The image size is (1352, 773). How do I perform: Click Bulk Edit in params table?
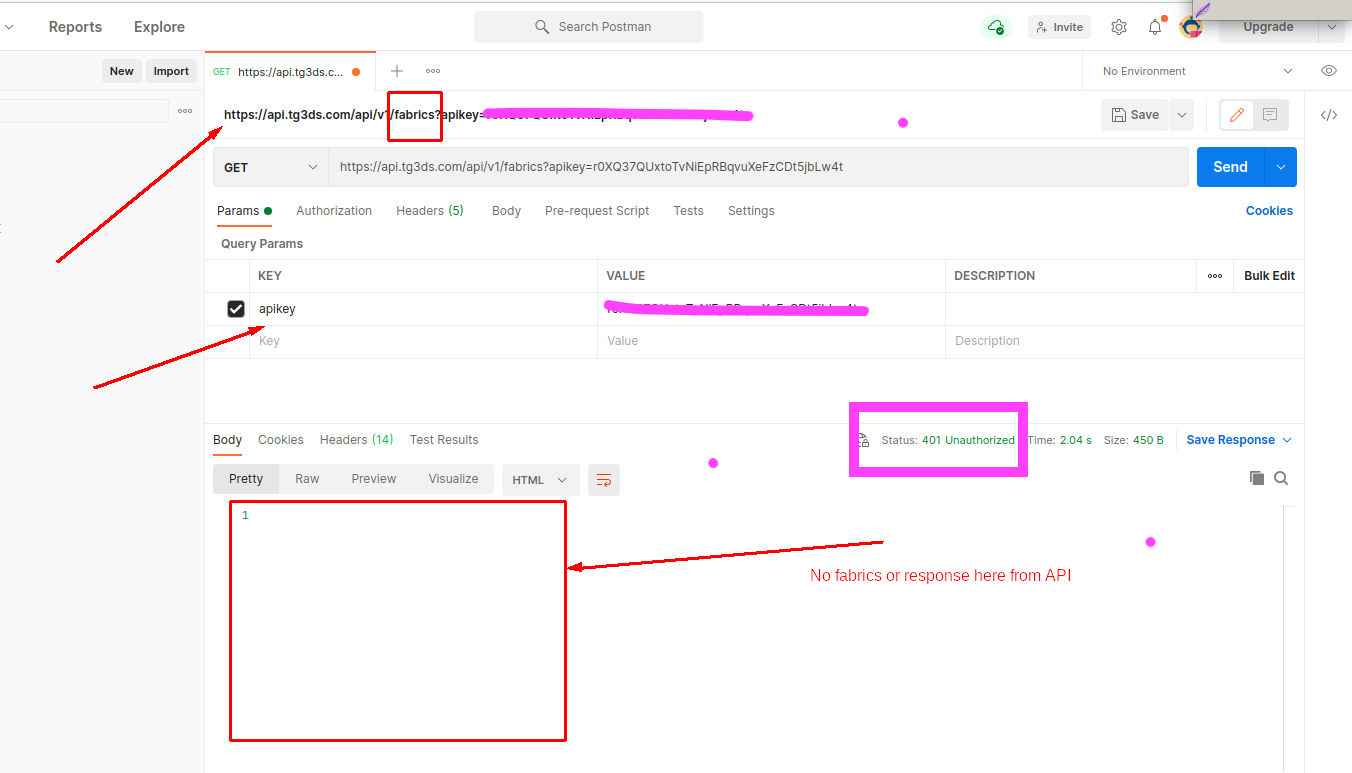(1269, 276)
